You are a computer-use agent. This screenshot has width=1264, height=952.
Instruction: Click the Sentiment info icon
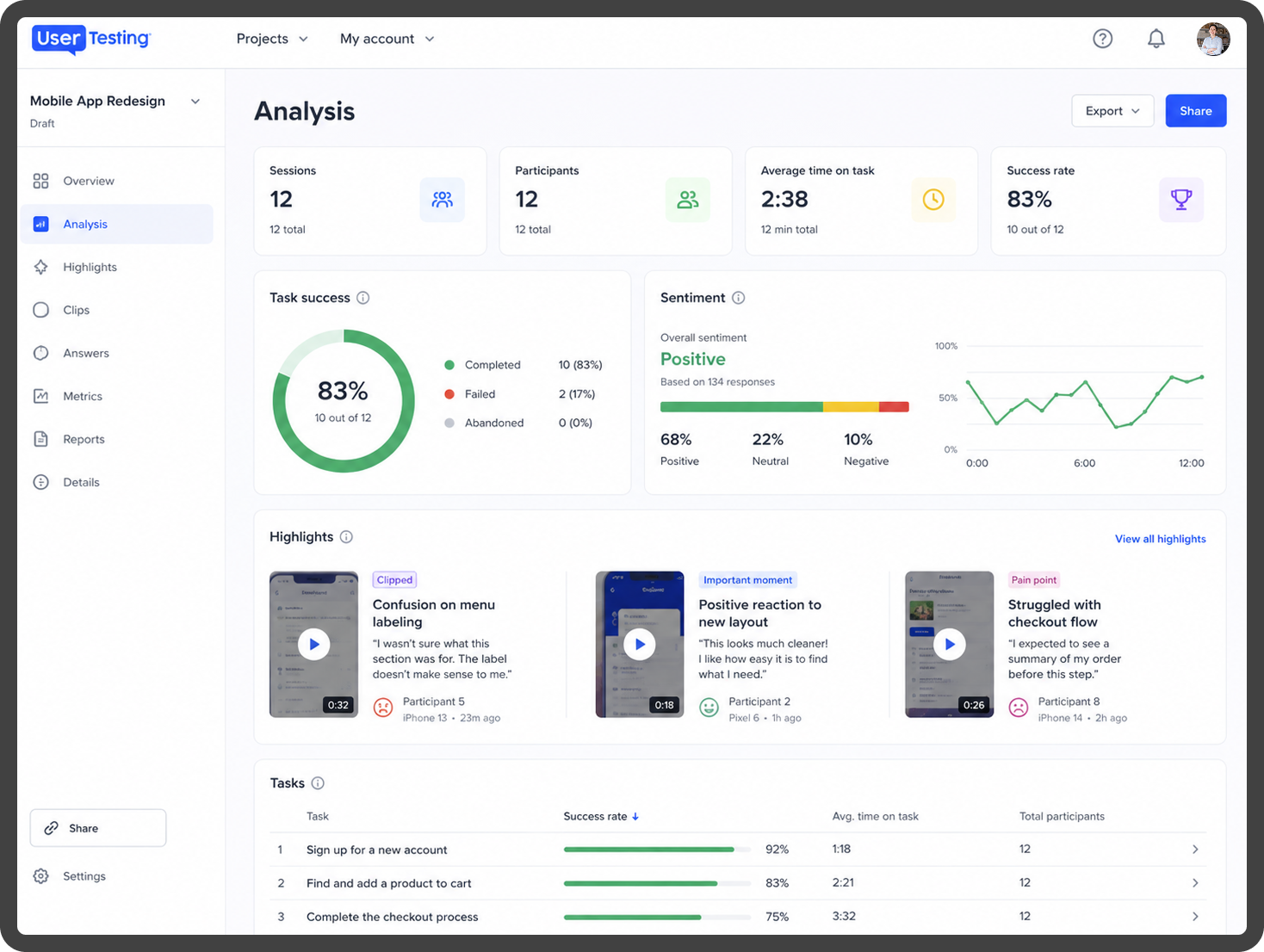click(739, 298)
